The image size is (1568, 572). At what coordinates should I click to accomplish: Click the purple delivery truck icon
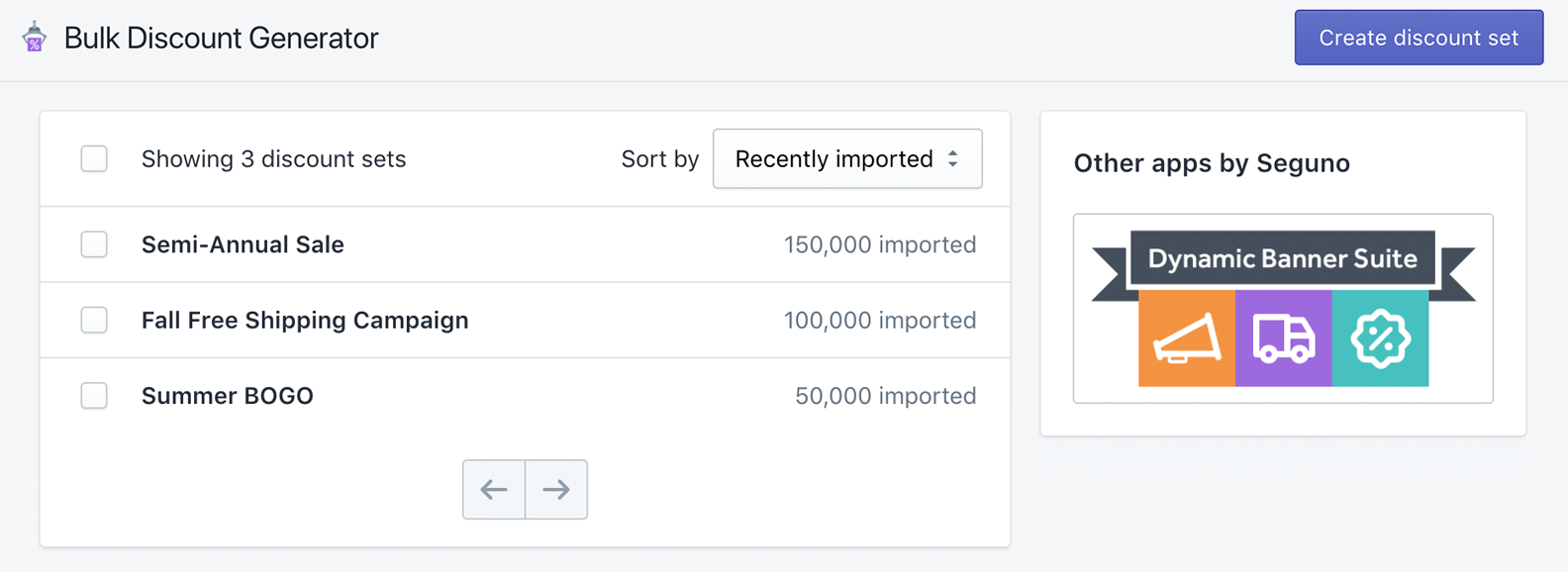[1284, 338]
